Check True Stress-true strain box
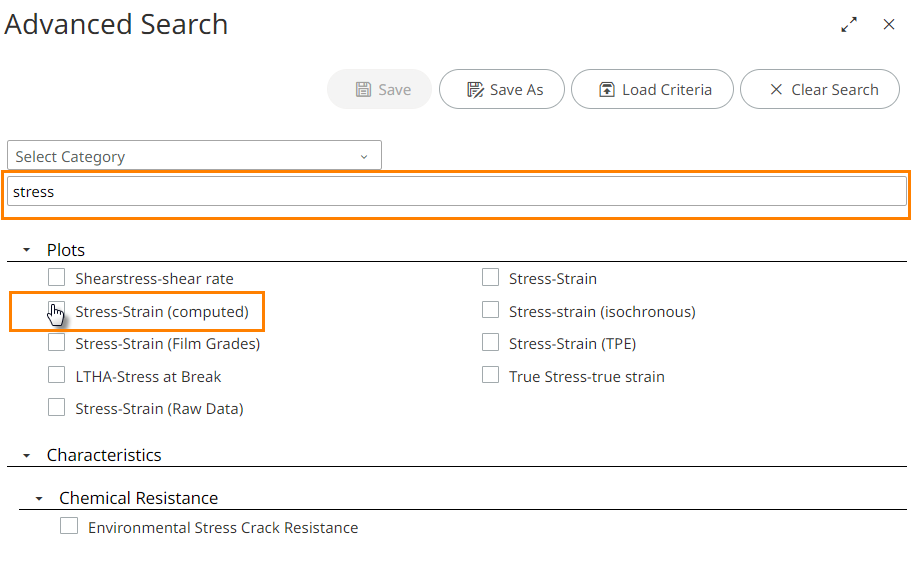Screen dimensions: 919x567 point(490,376)
